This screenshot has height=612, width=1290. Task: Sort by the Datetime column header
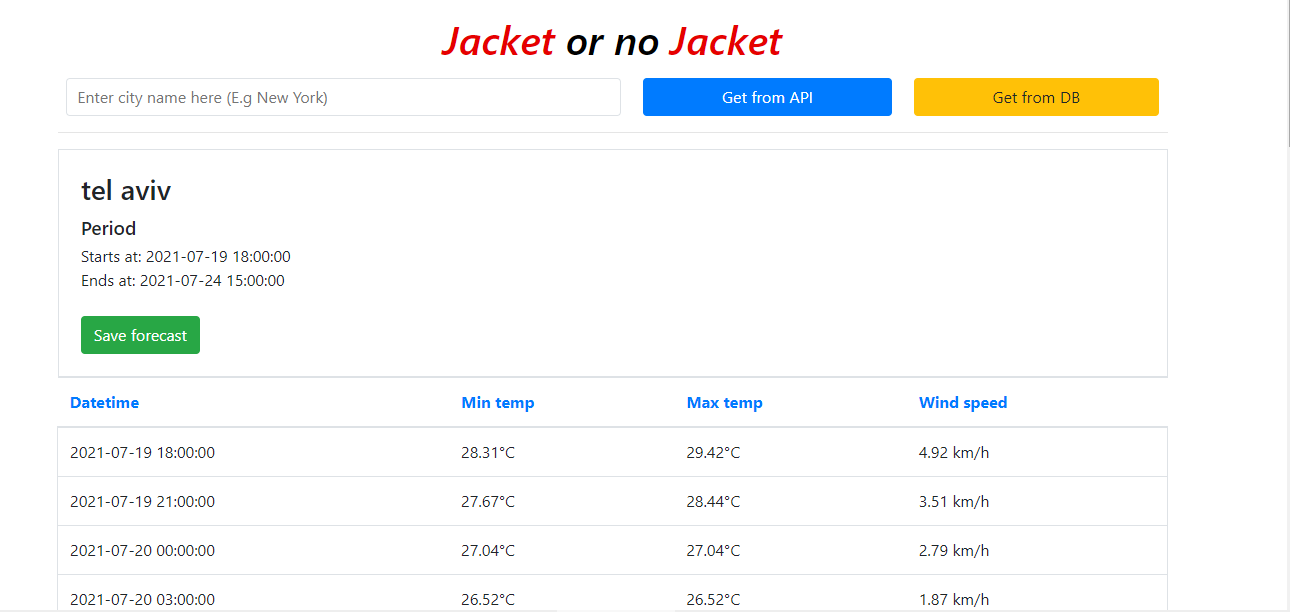tap(104, 403)
